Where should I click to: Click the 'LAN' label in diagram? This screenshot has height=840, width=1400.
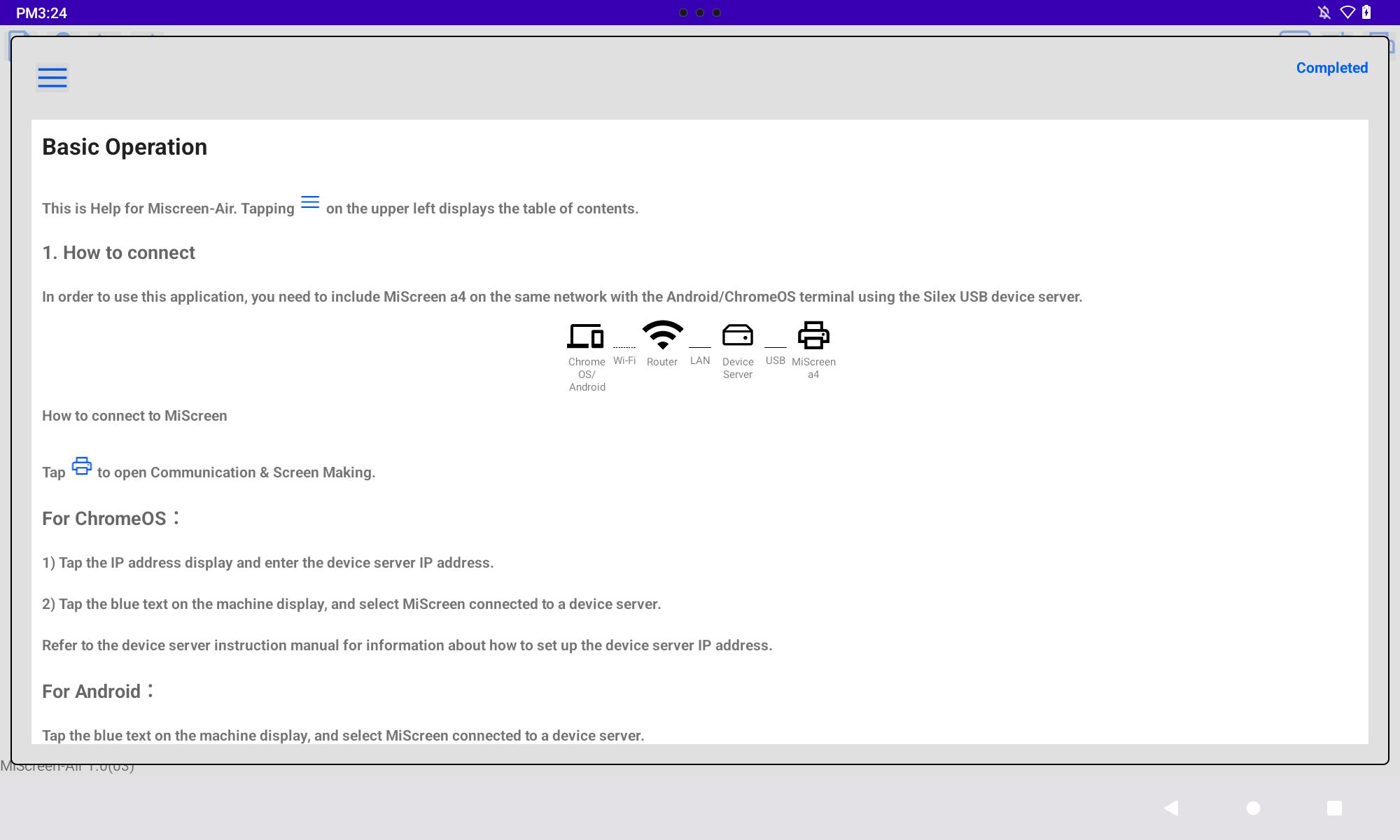pyautogui.click(x=700, y=360)
